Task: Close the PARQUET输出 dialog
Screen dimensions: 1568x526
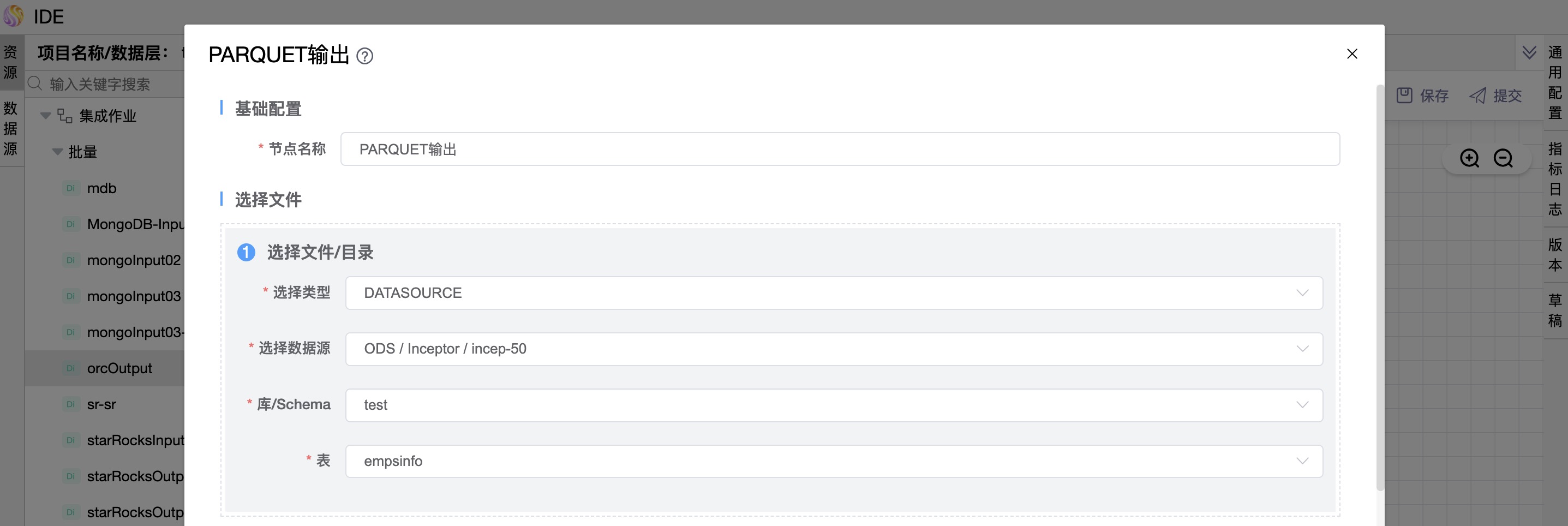Action: coord(1352,54)
